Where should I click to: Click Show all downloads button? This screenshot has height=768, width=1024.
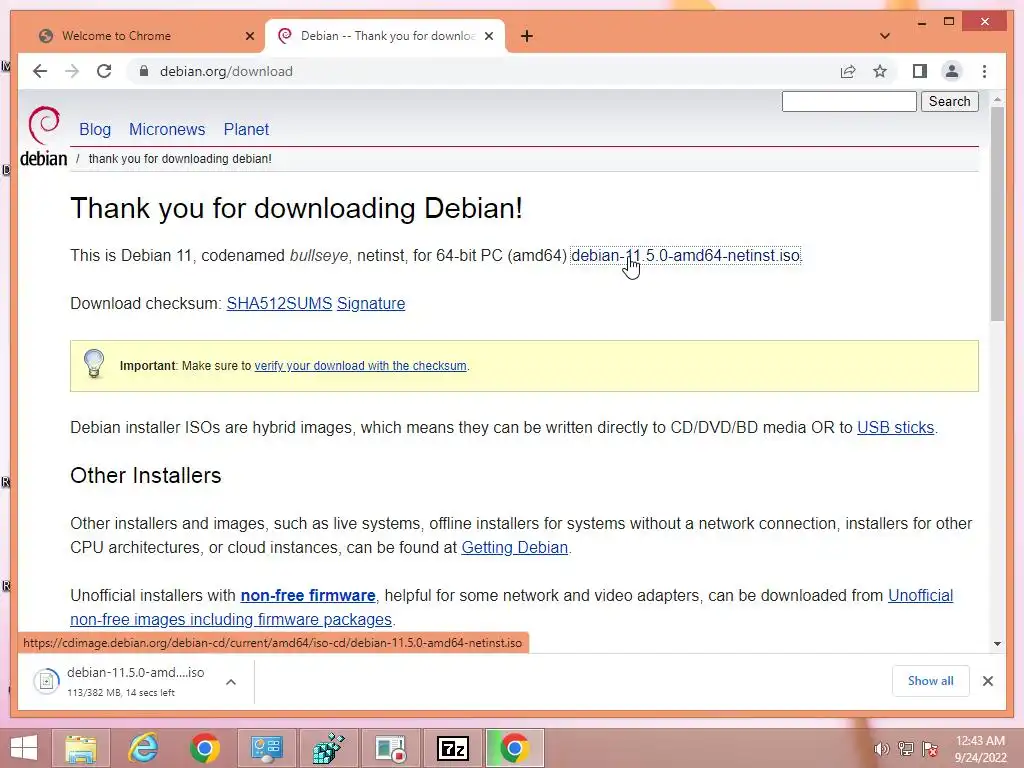click(931, 681)
